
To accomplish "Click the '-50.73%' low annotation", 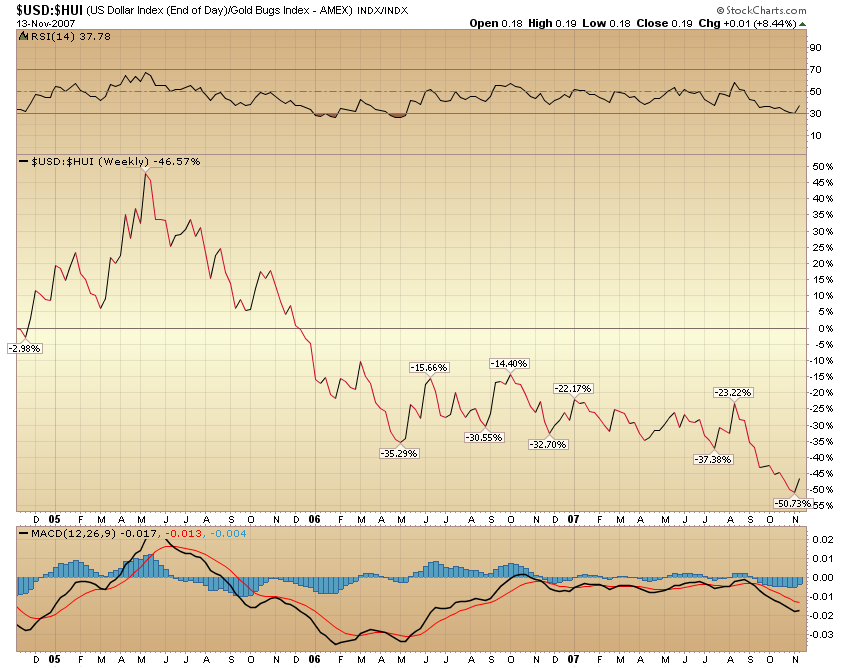I will (793, 504).
